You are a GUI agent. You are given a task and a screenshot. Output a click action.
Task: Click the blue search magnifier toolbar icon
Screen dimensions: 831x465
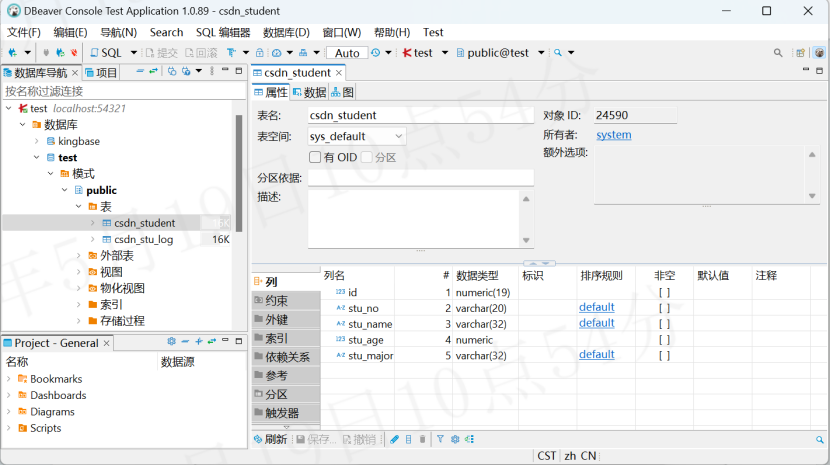click(558, 52)
